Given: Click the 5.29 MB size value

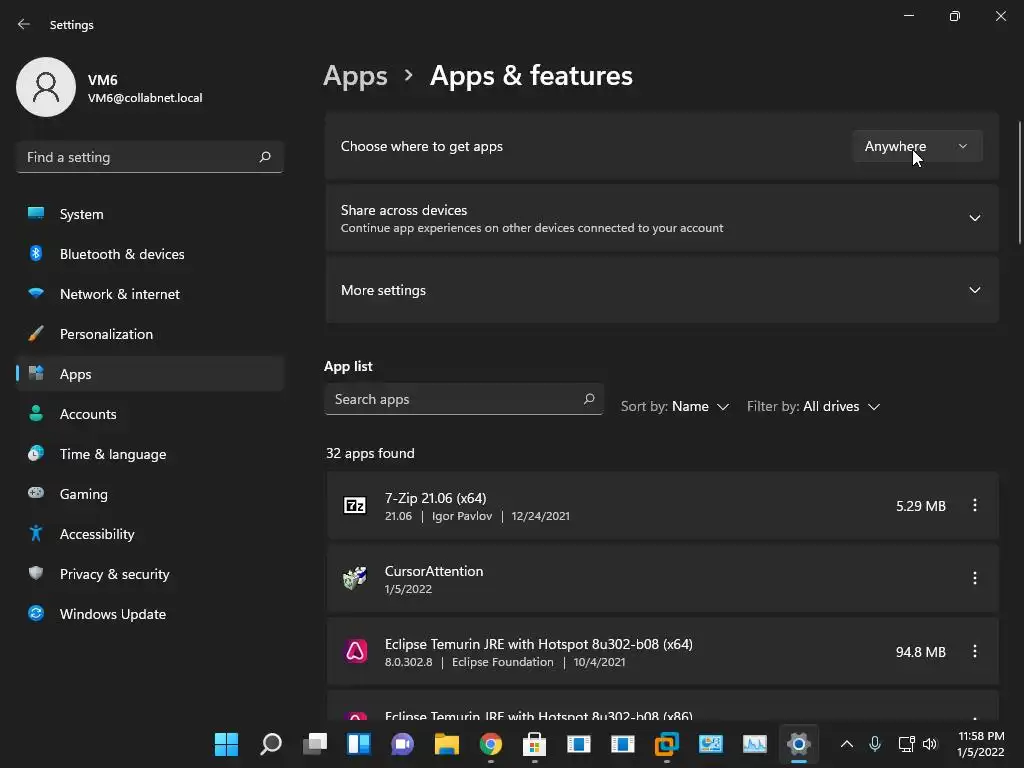Looking at the screenshot, I should 921,506.
